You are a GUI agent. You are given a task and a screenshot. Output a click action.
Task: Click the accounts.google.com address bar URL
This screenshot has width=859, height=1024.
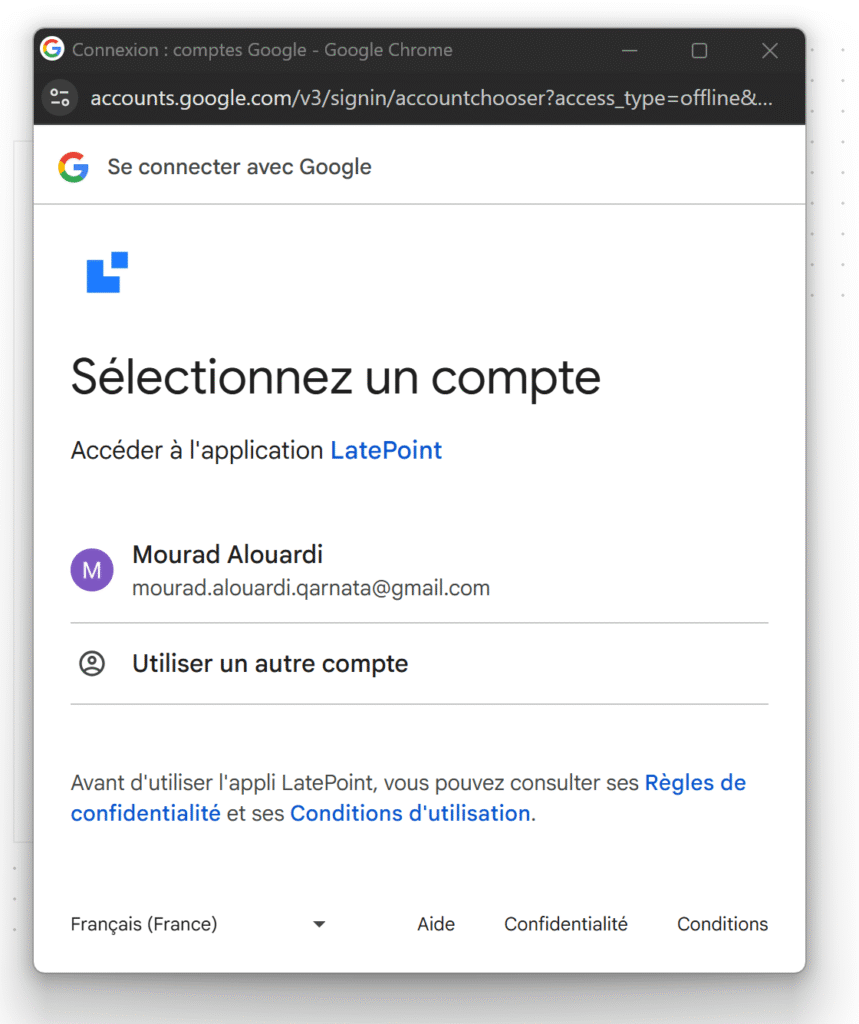point(430,98)
